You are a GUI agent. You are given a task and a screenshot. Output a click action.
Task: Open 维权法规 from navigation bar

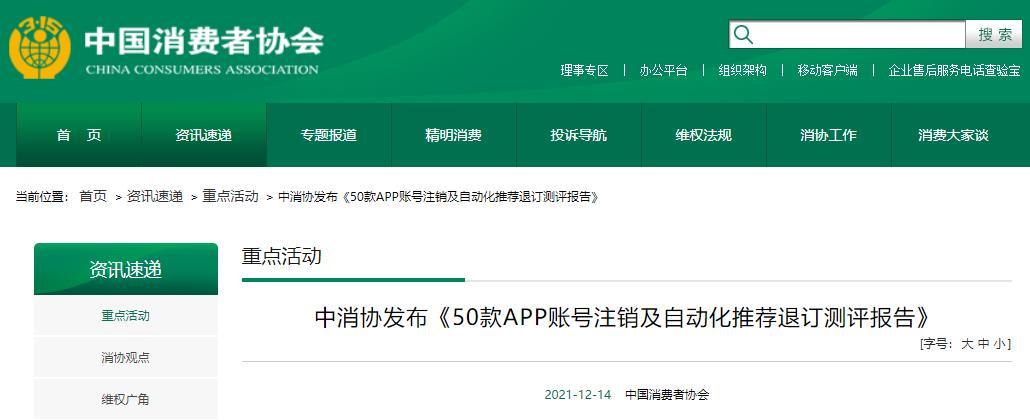click(703, 135)
